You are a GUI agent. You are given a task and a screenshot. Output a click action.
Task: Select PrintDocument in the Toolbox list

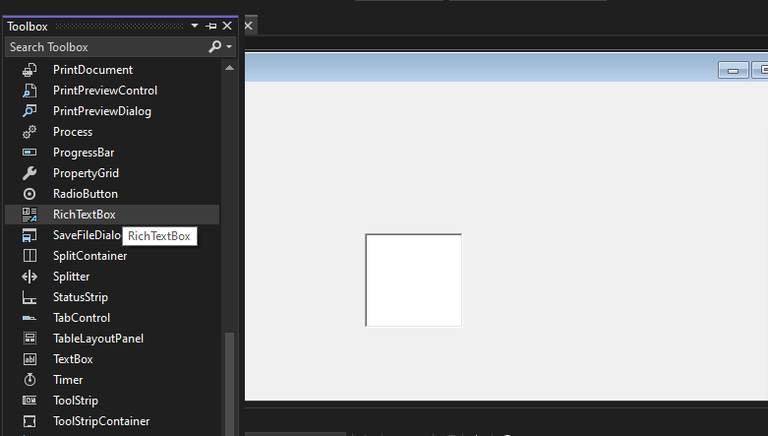point(112,70)
